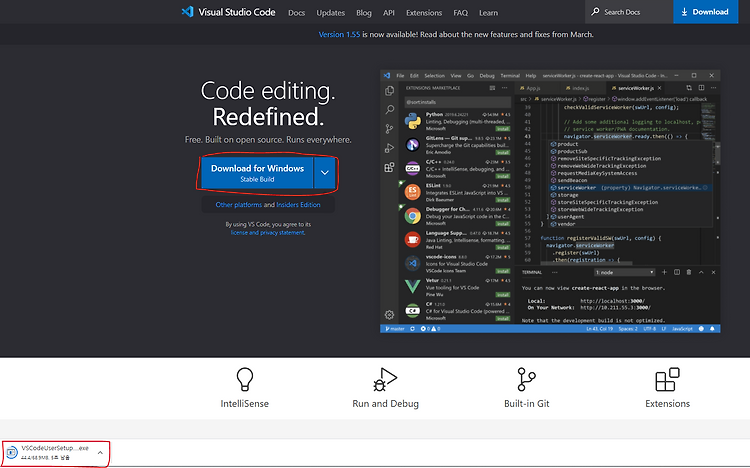Click the Built-in Git label
The height and width of the screenshot is (468, 750).
[526, 403]
